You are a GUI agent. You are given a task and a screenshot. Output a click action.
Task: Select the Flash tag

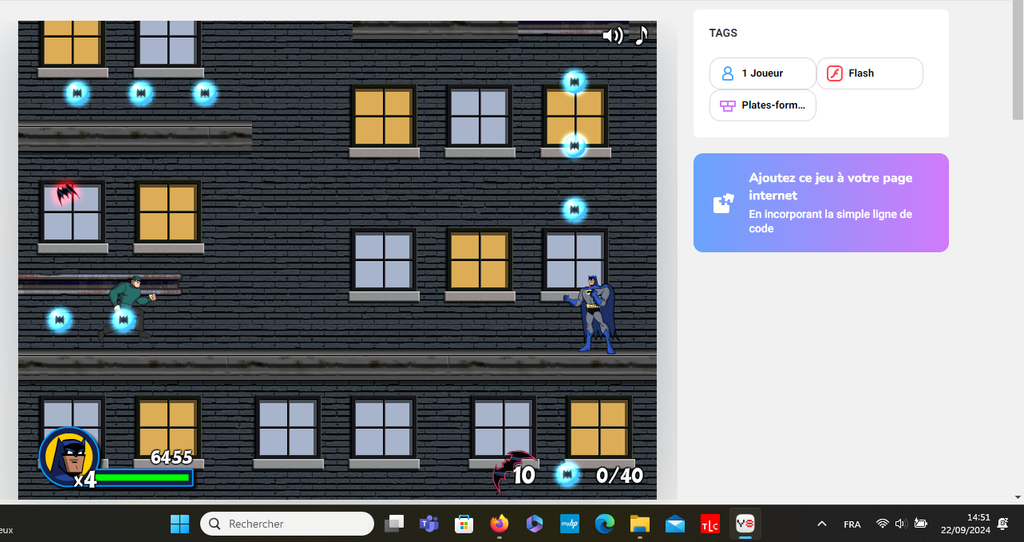(869, 73)
